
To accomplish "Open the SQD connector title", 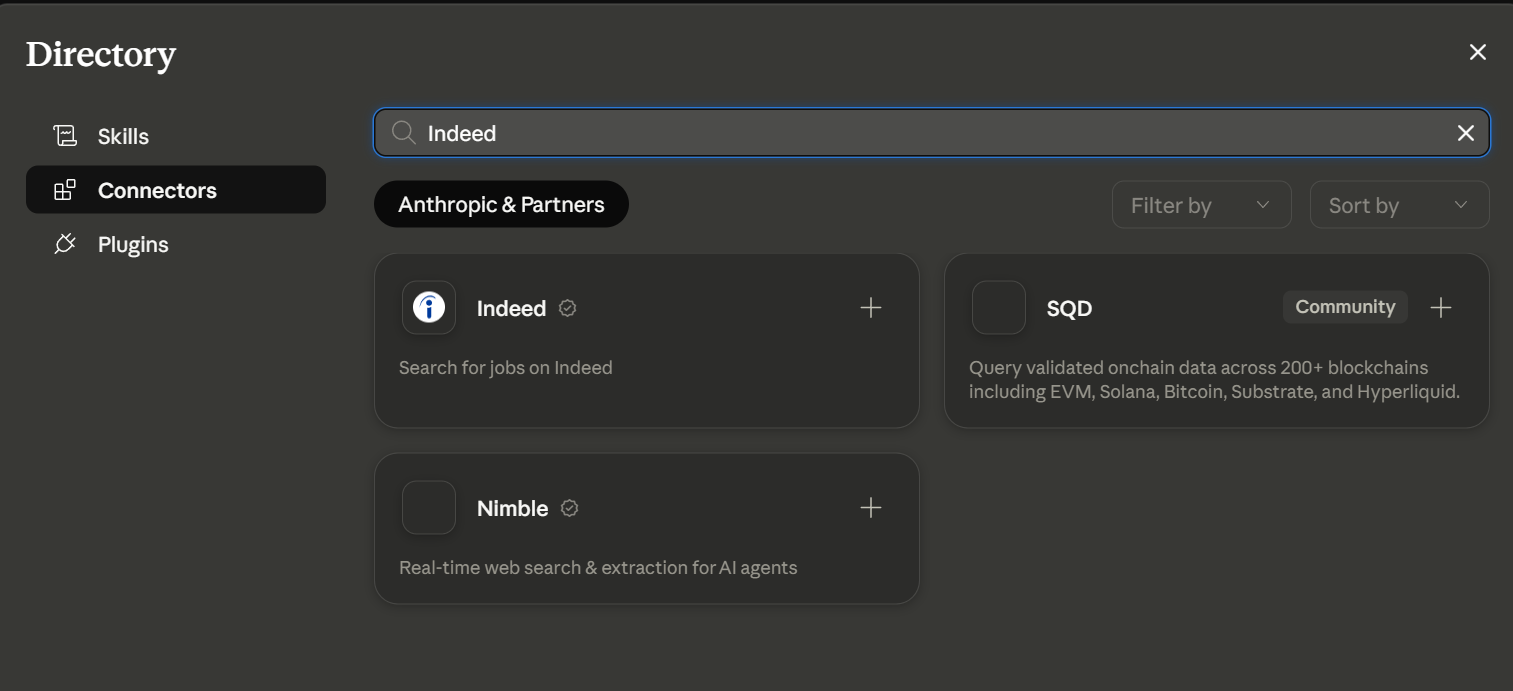I will pyautogui.click(x=1069, y=308).
